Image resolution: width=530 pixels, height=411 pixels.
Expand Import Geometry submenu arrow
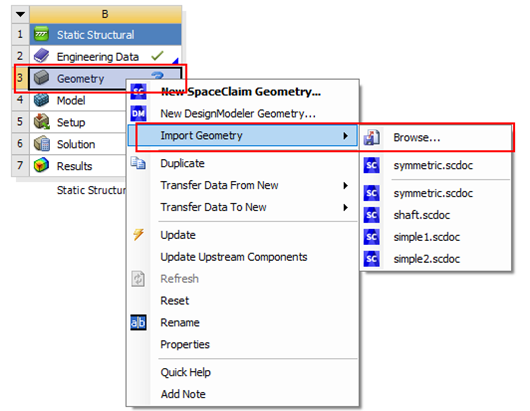345,136
